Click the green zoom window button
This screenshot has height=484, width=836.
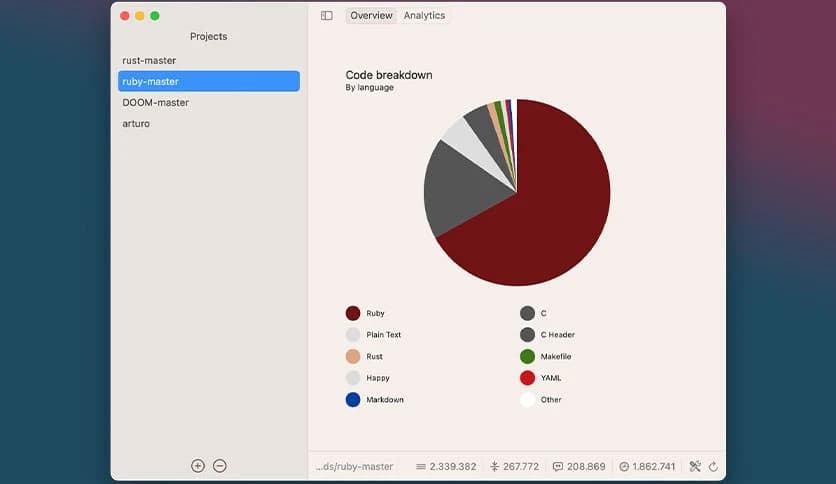pos(155,16)
